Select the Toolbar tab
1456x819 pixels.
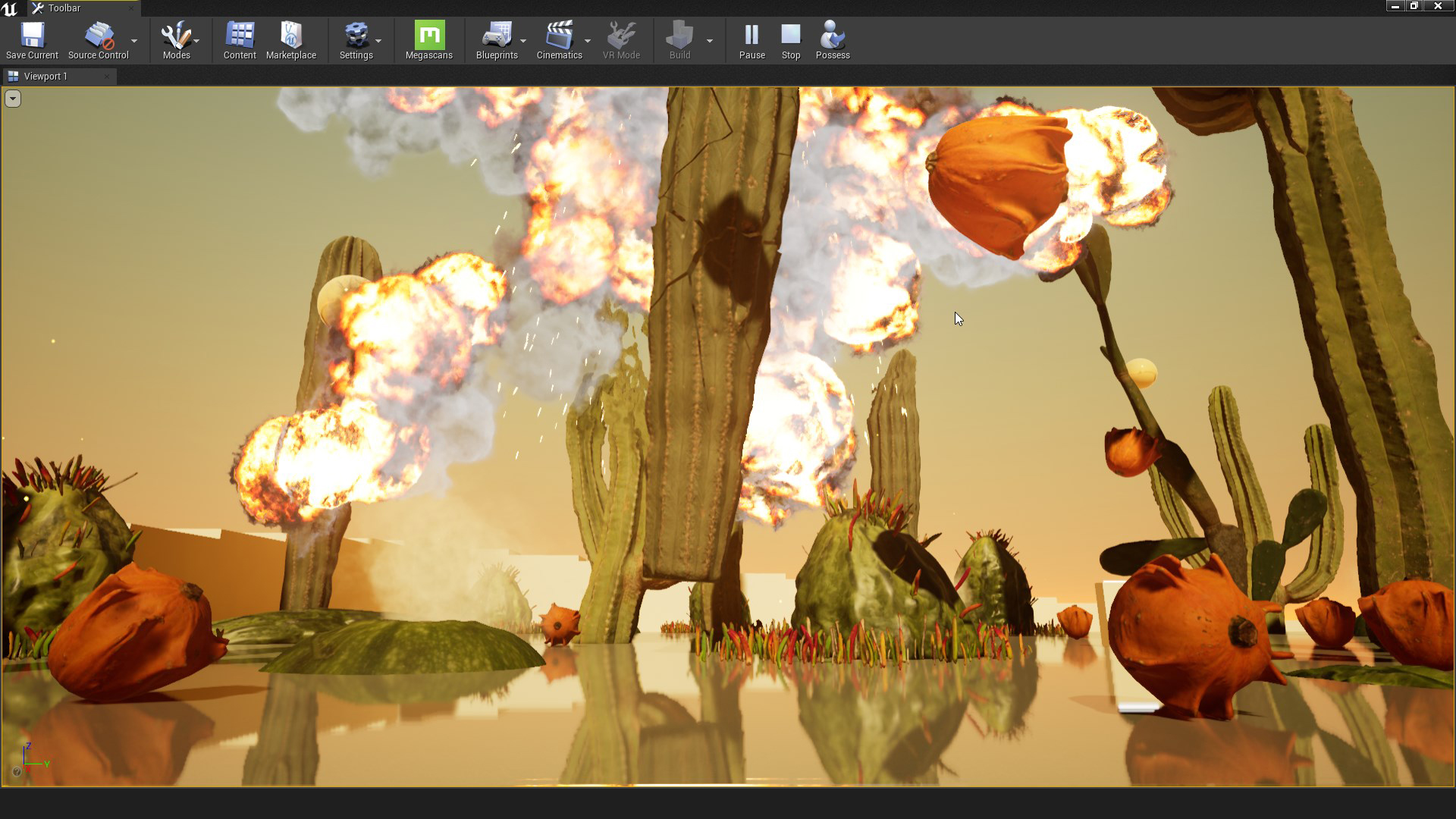tap(64, 8)
